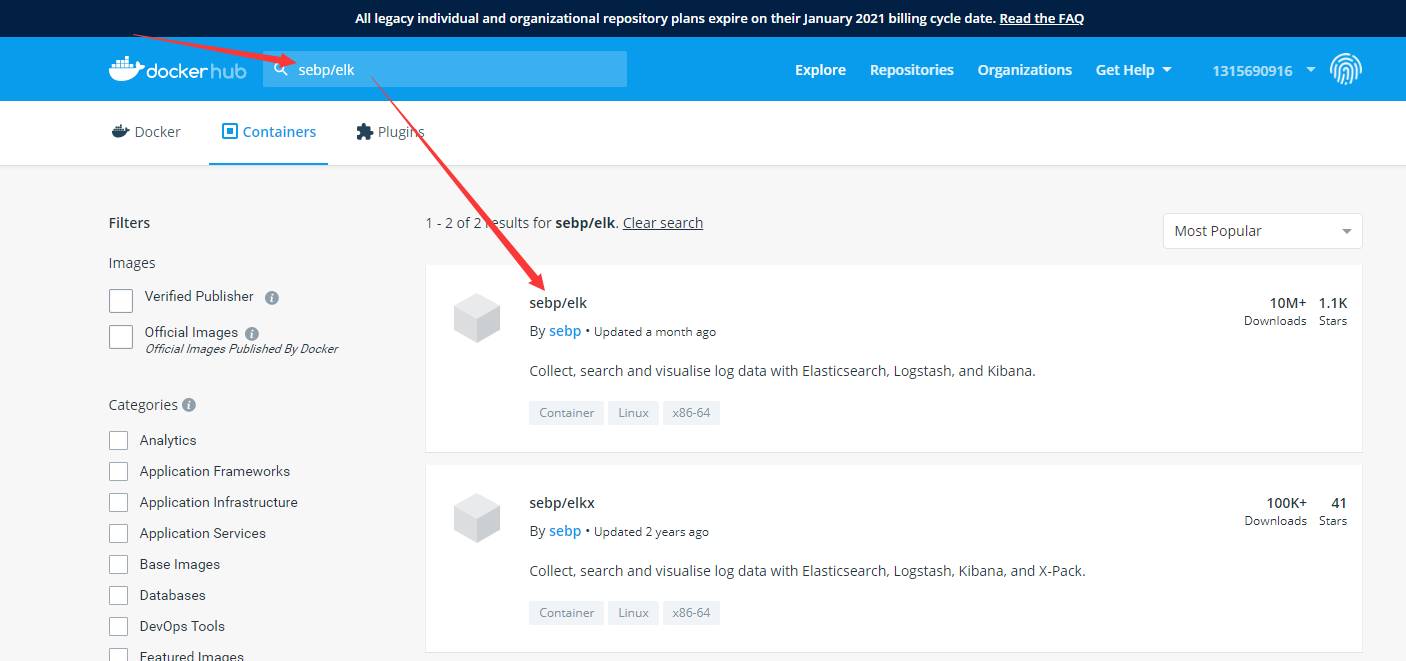Click the Linux tag on sebp/elk

click(x=633, y=413)
